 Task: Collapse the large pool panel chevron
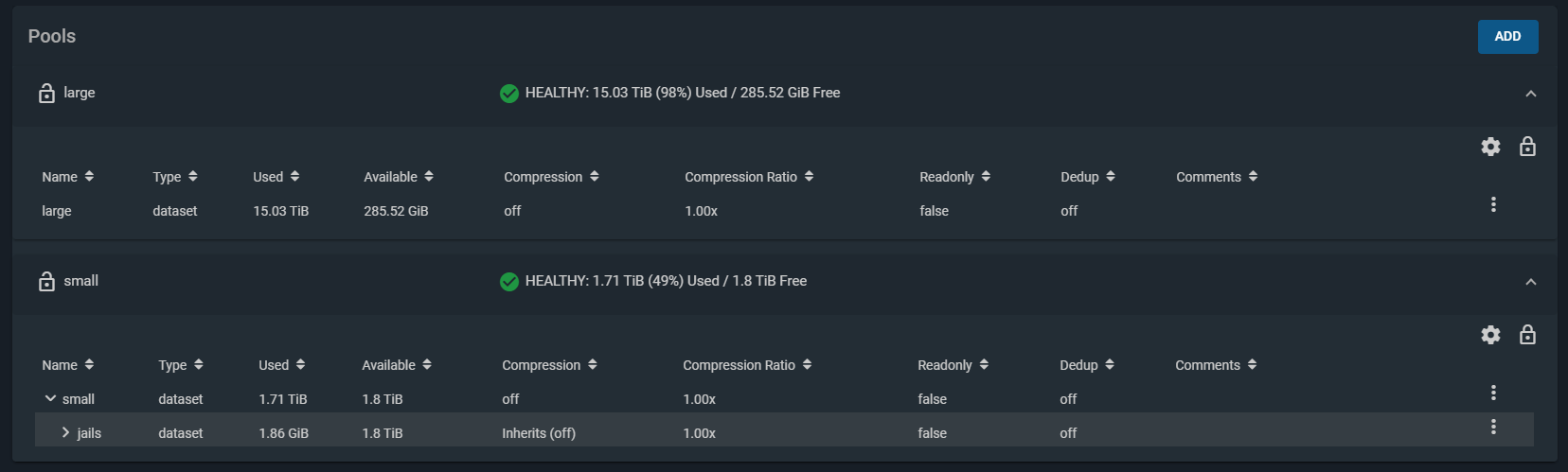pyautogui.click(x=1531, y=94)
